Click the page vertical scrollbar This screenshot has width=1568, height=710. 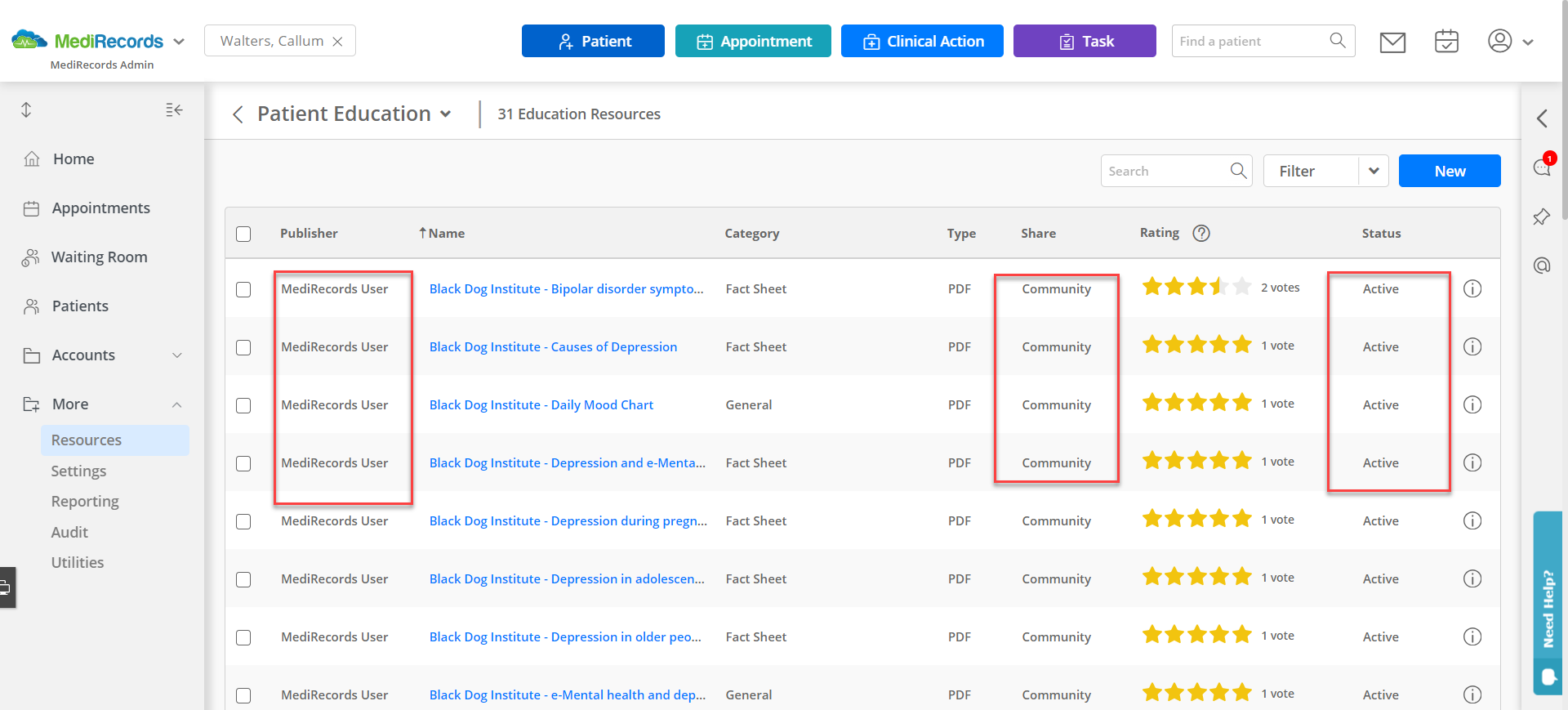point(1563,110)
